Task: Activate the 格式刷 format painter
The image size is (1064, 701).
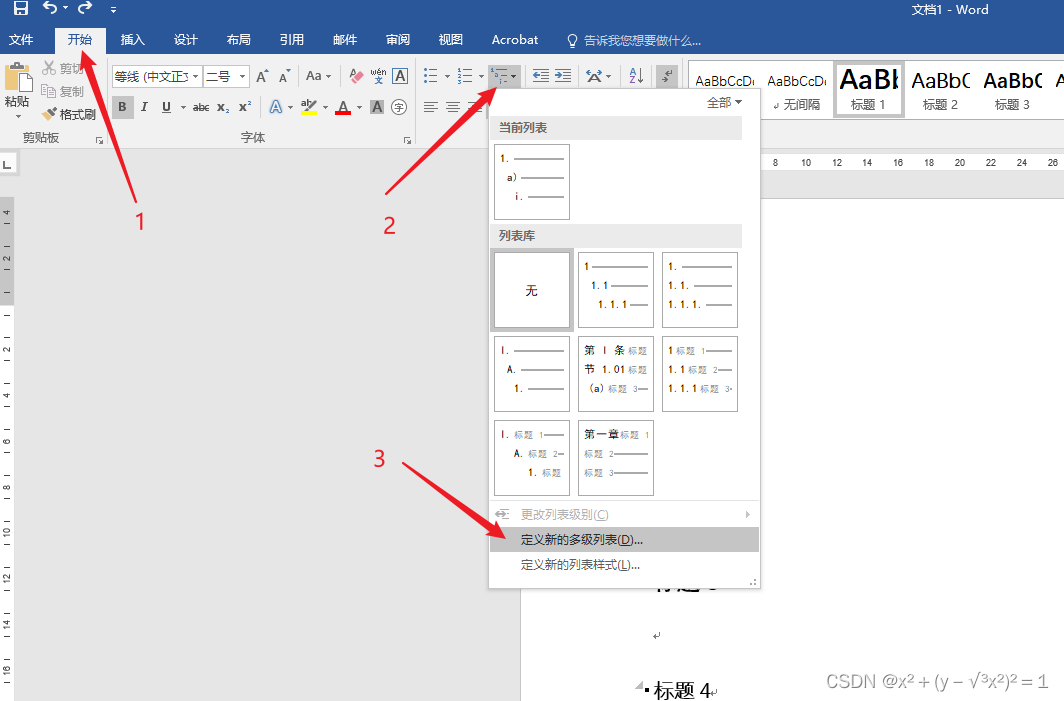Action: 69,114
